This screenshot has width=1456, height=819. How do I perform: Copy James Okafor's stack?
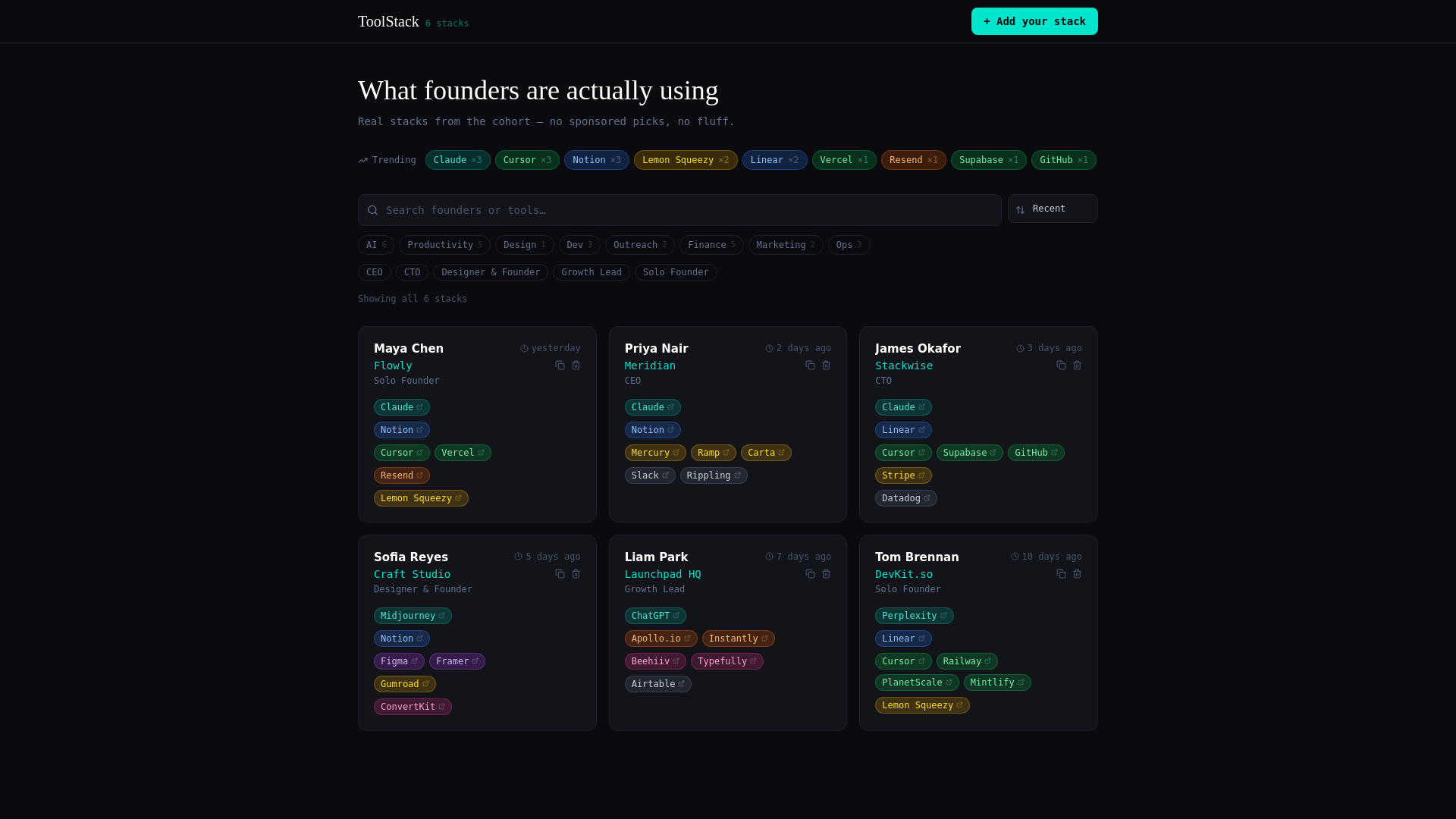(1061, 366)
